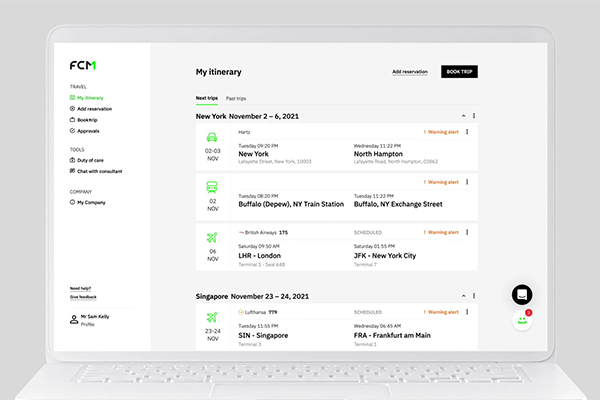600x400 pixels.
Task: Click the BOOK TRIP button
Action: tap(459, 72)
